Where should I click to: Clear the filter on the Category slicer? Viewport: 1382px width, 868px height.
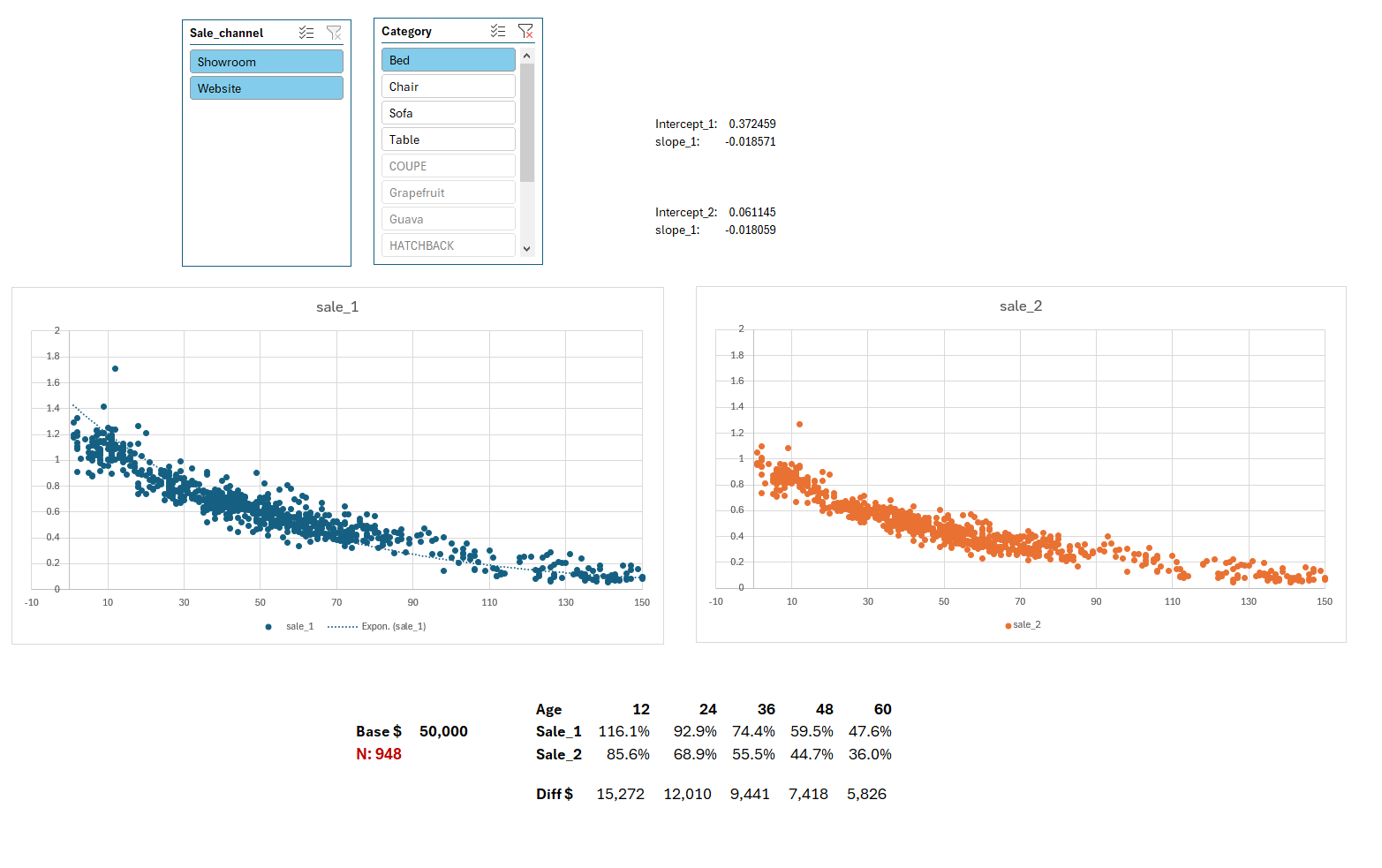click(x=526, y=30)
